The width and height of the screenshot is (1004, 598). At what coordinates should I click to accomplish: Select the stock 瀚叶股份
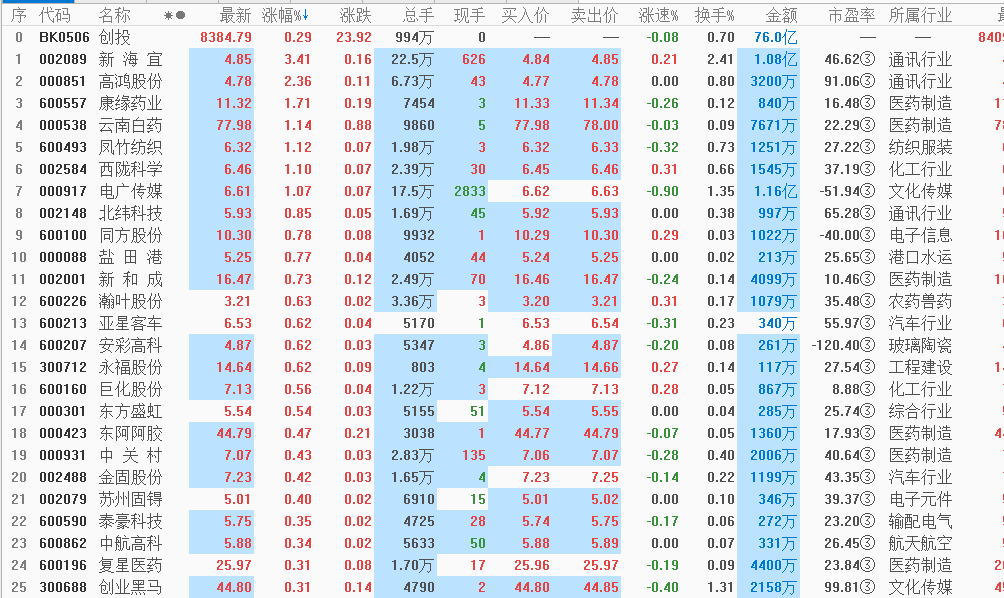[131, 302]
